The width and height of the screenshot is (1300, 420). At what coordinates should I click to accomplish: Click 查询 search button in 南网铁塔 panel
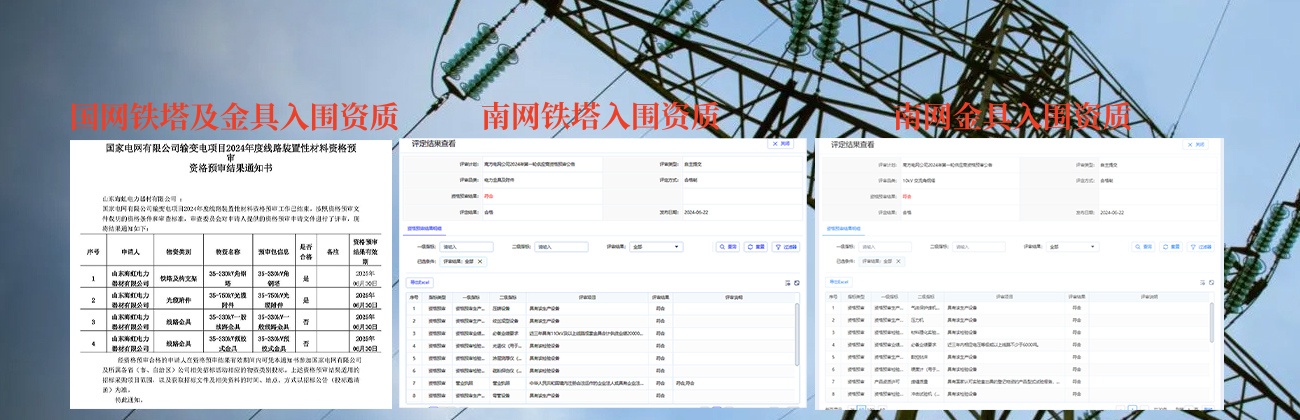[727, 247]
